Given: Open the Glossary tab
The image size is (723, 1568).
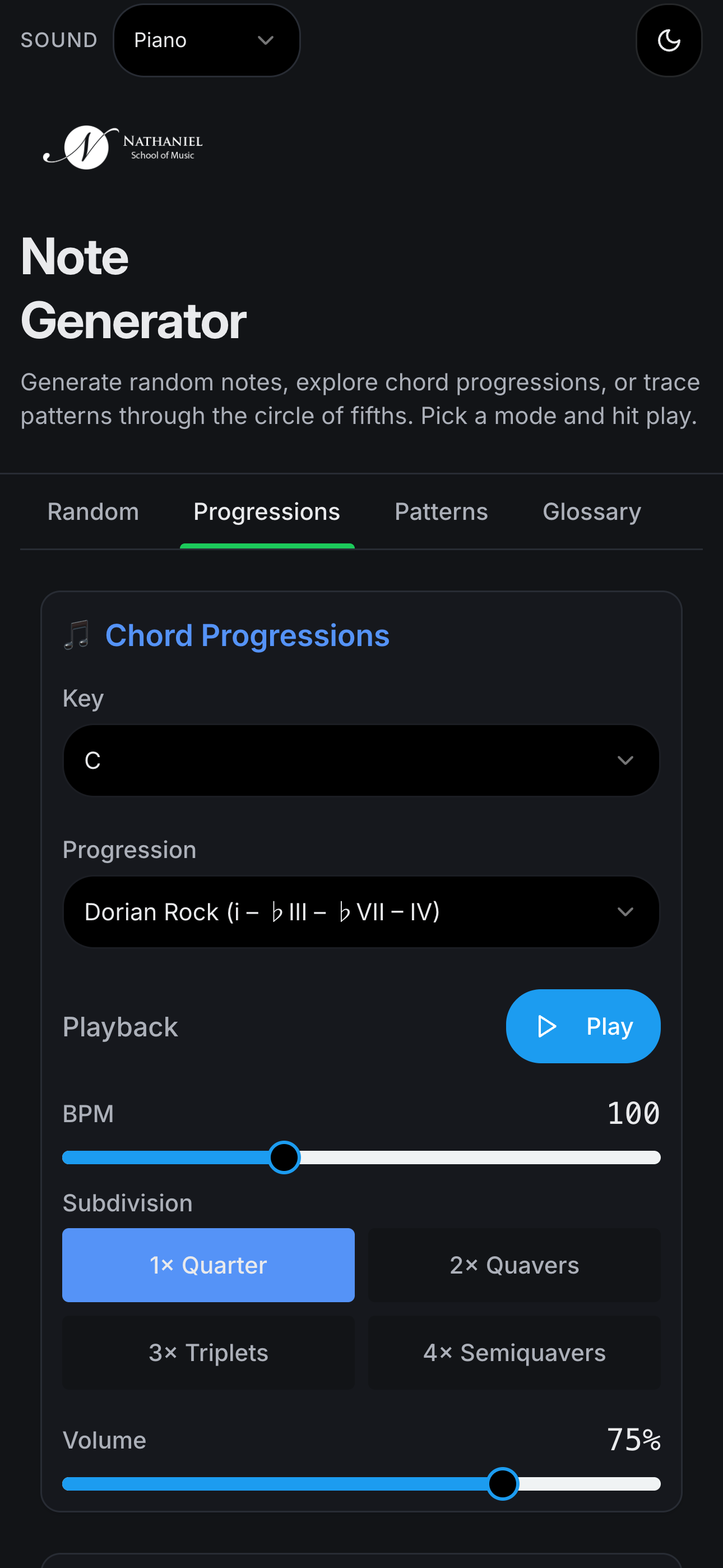Looking at the screenshot, I should [591, 512].
